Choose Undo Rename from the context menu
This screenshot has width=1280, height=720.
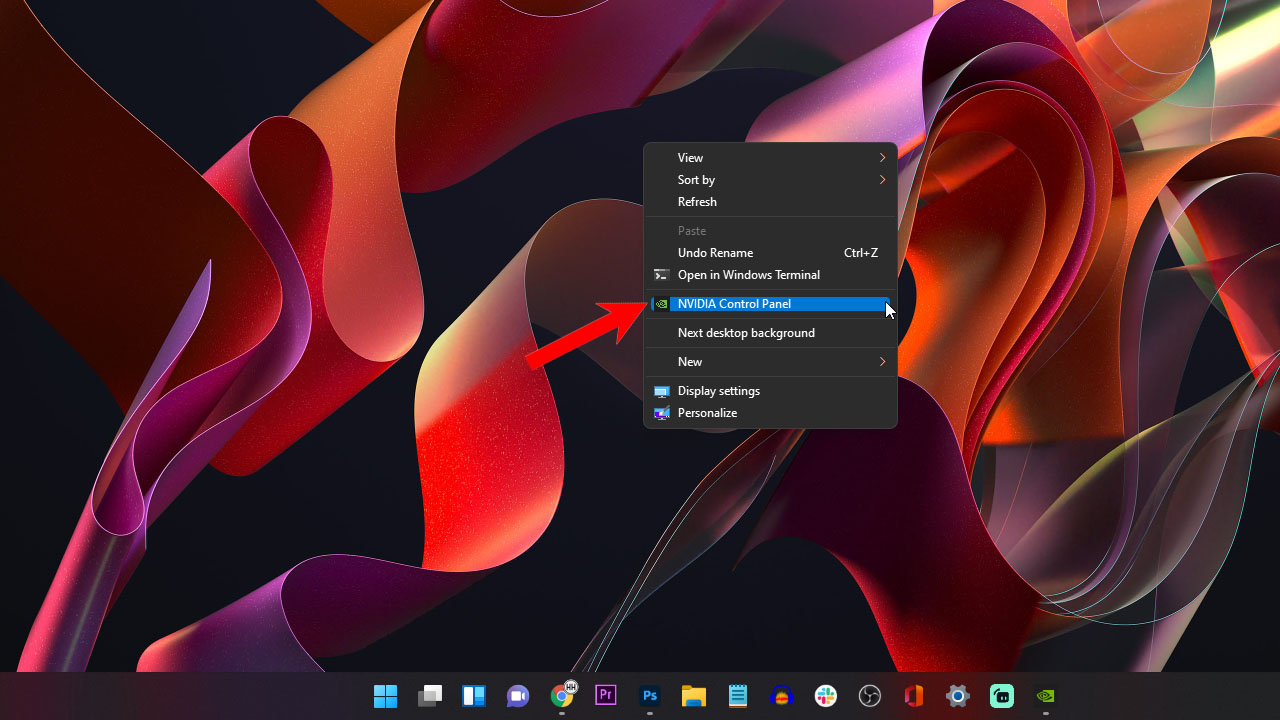tap(770, 253)
